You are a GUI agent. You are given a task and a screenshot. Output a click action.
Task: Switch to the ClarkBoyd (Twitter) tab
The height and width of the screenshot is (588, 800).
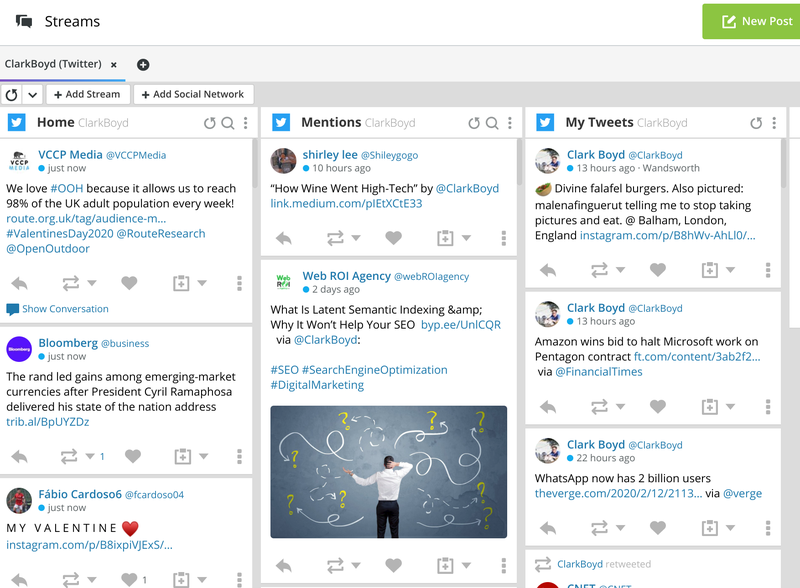pyautogui.click(x=53, y=64)
